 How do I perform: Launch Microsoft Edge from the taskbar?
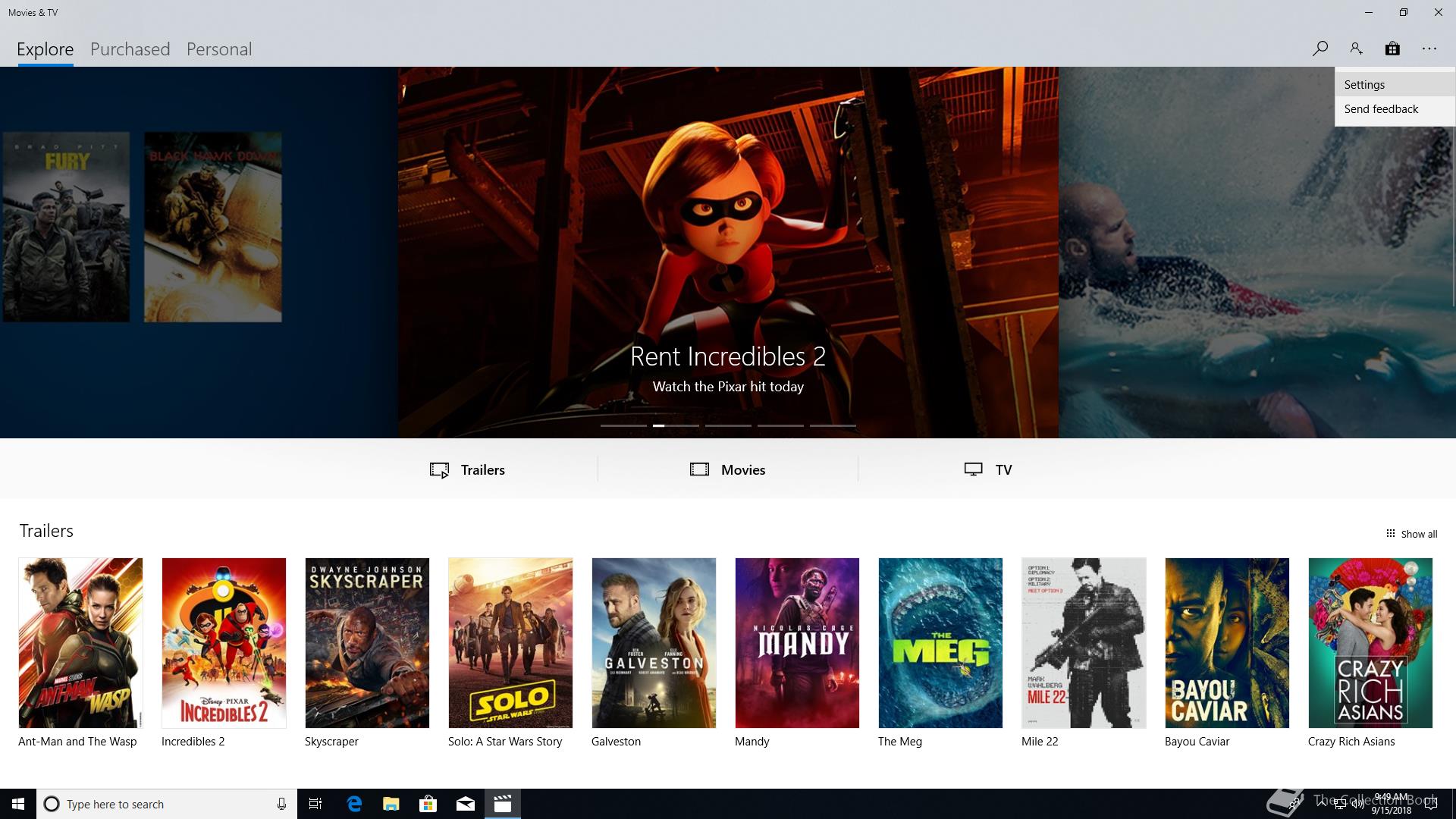354,804
